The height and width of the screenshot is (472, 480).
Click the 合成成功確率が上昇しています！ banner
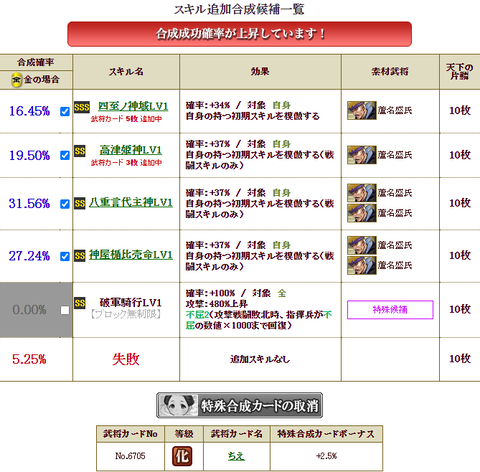coord(239,34)
